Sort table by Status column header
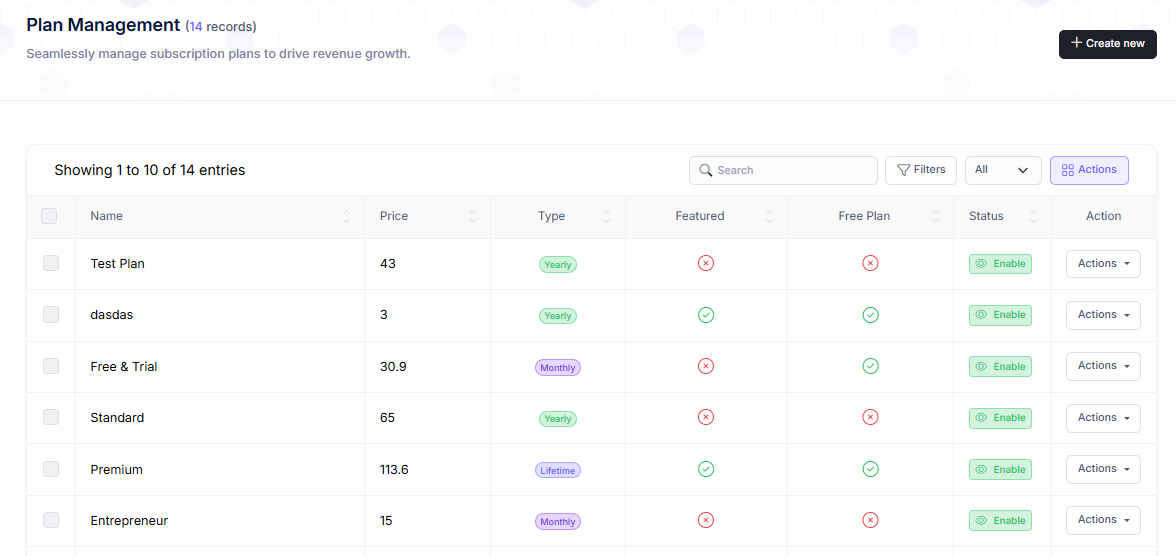This screenshot has height=556, width=1176. 986,216
